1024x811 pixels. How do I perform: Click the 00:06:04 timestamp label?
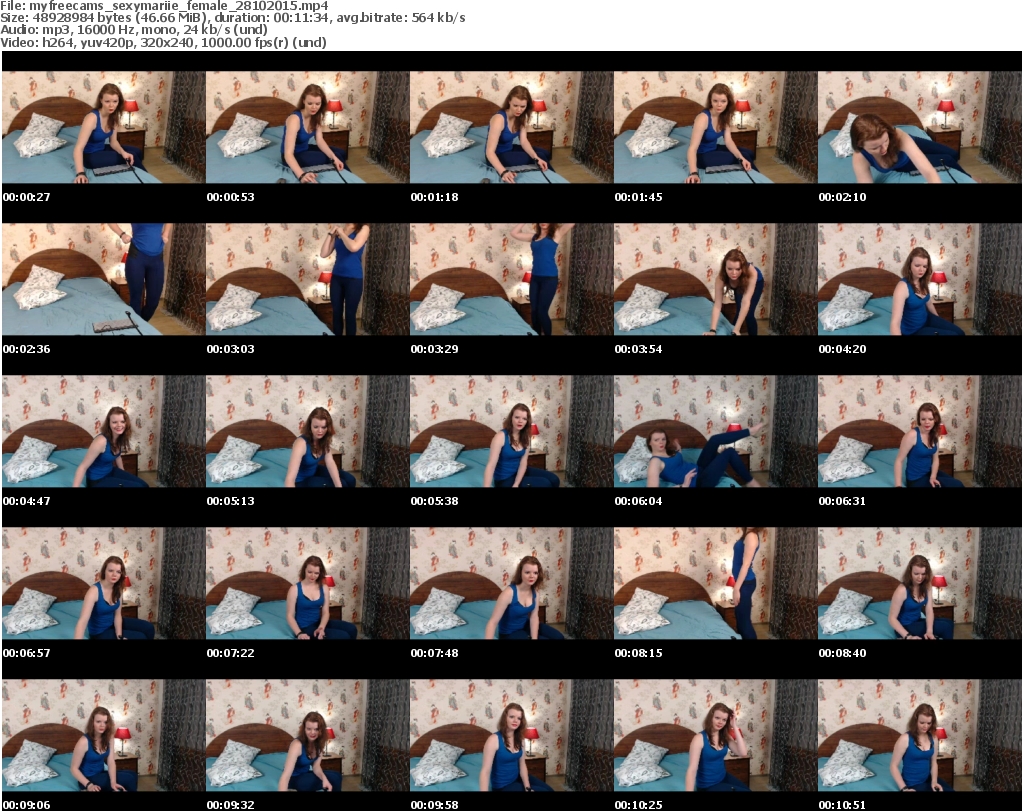639,501
